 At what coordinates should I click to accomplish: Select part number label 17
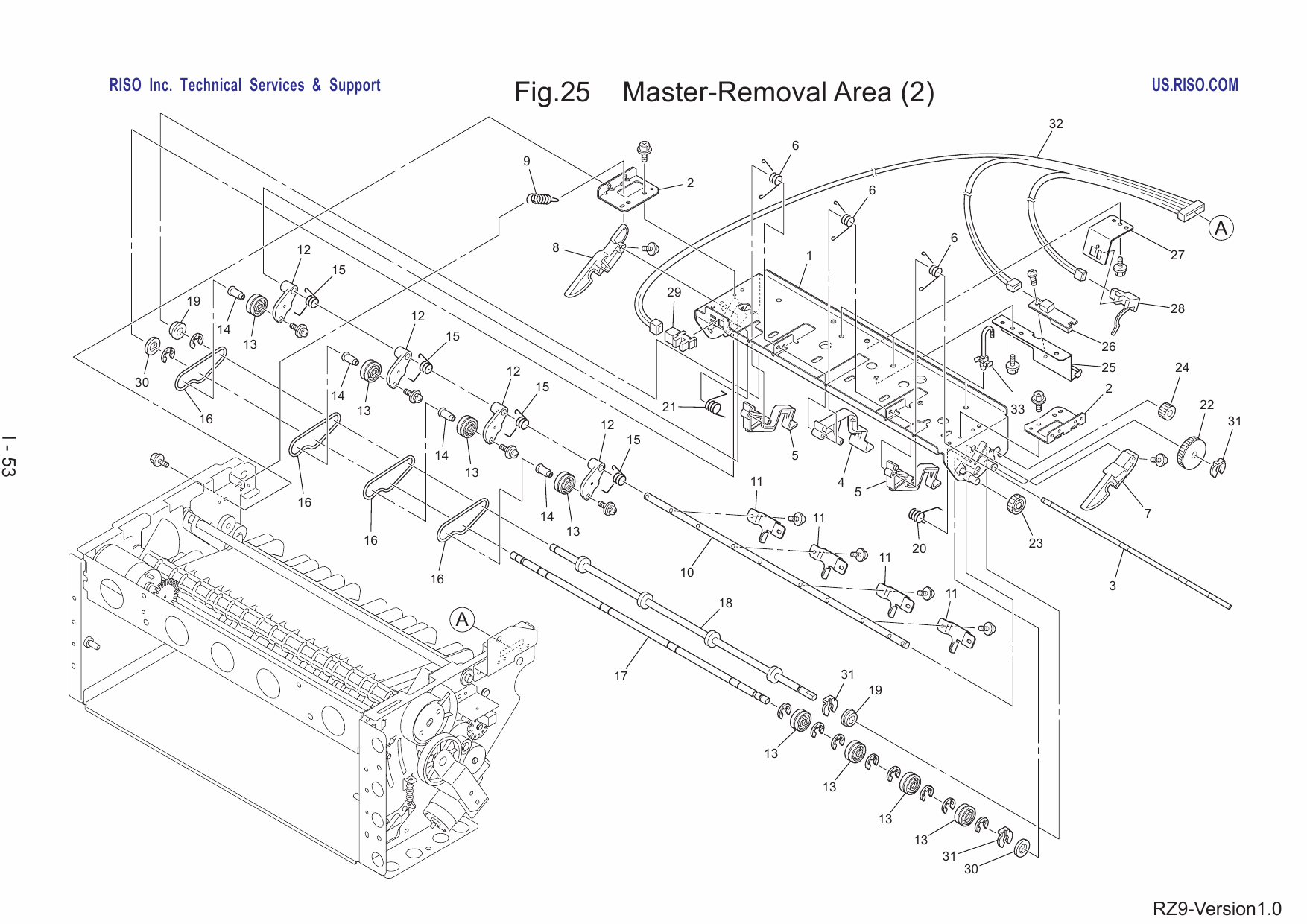point(621,676)
